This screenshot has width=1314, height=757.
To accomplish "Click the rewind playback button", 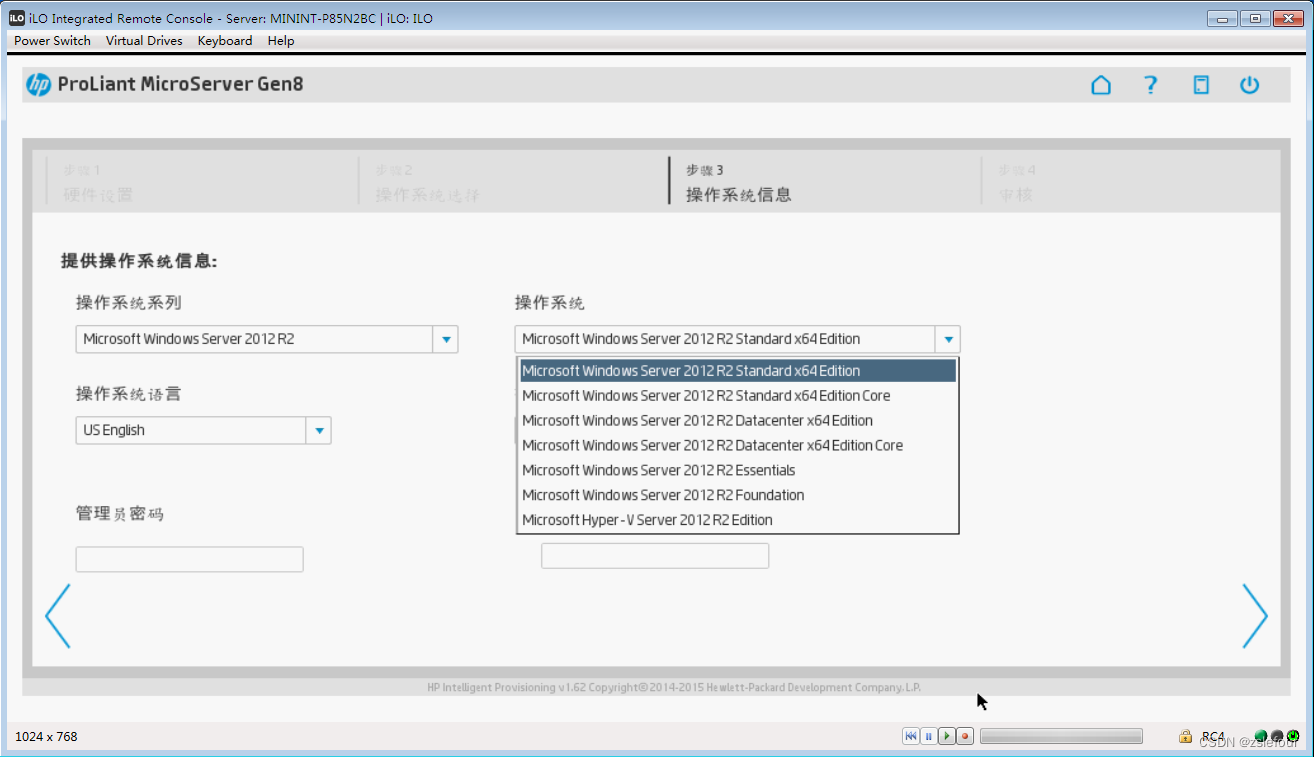I will (911, 736).
